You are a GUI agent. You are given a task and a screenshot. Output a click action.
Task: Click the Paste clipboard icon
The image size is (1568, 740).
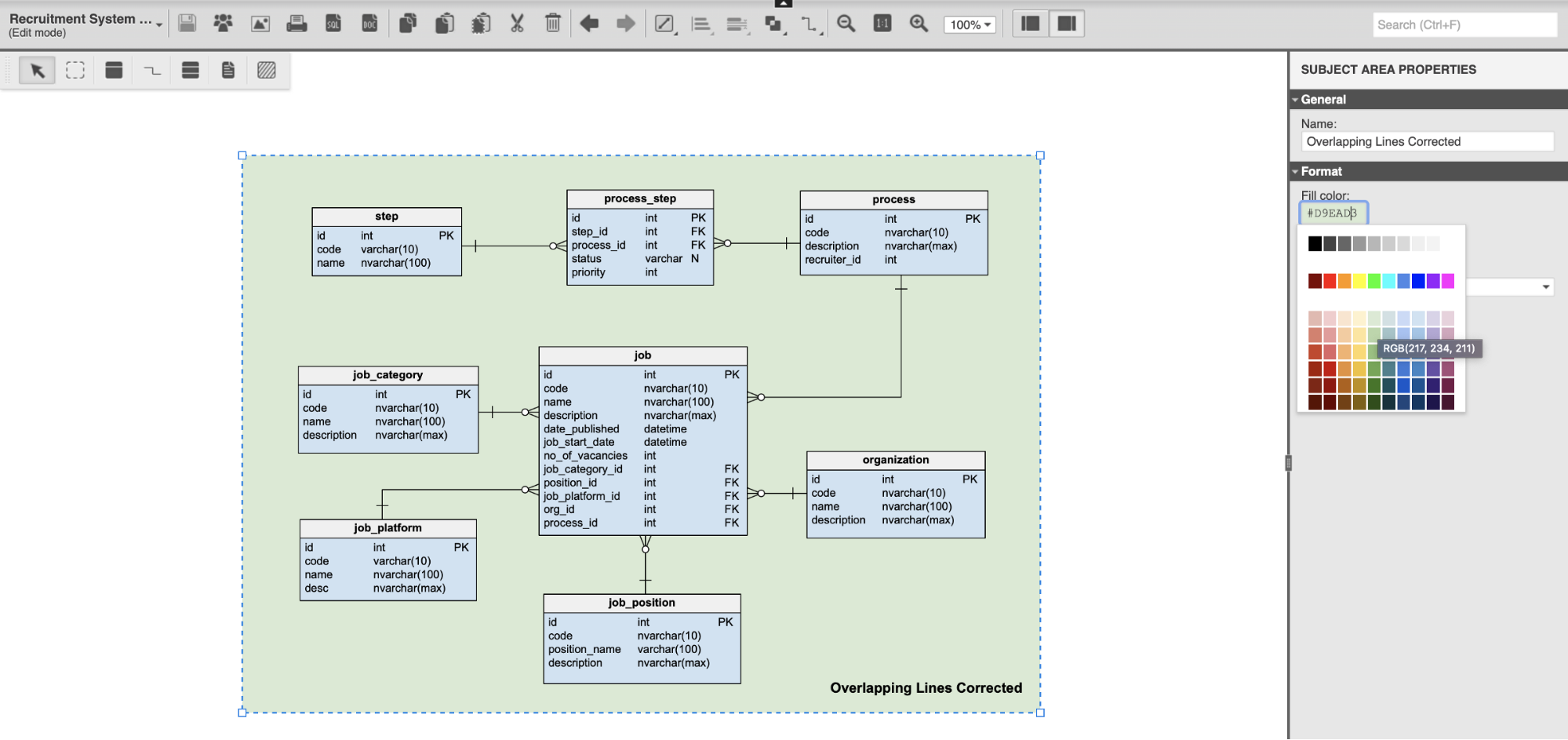pyautogui.click(x=445, y=24)
